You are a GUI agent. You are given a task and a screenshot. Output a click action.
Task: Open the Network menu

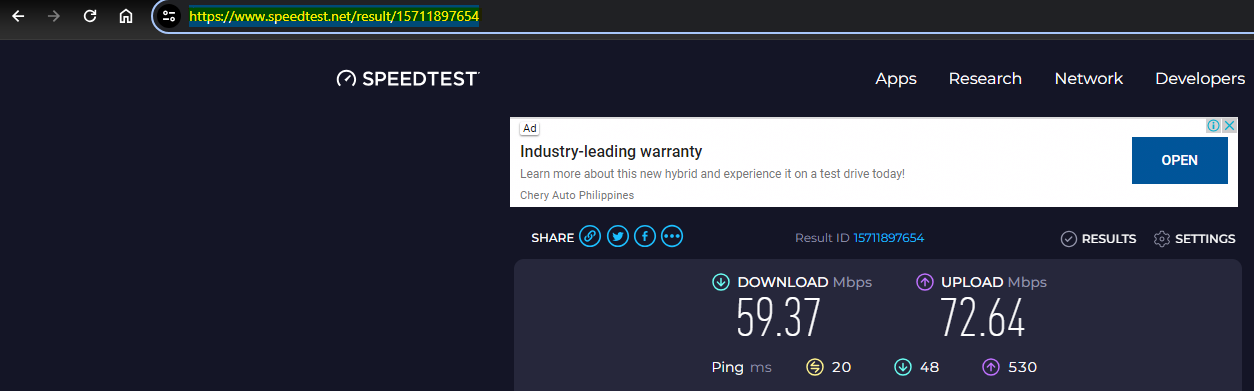[1089, 79]
